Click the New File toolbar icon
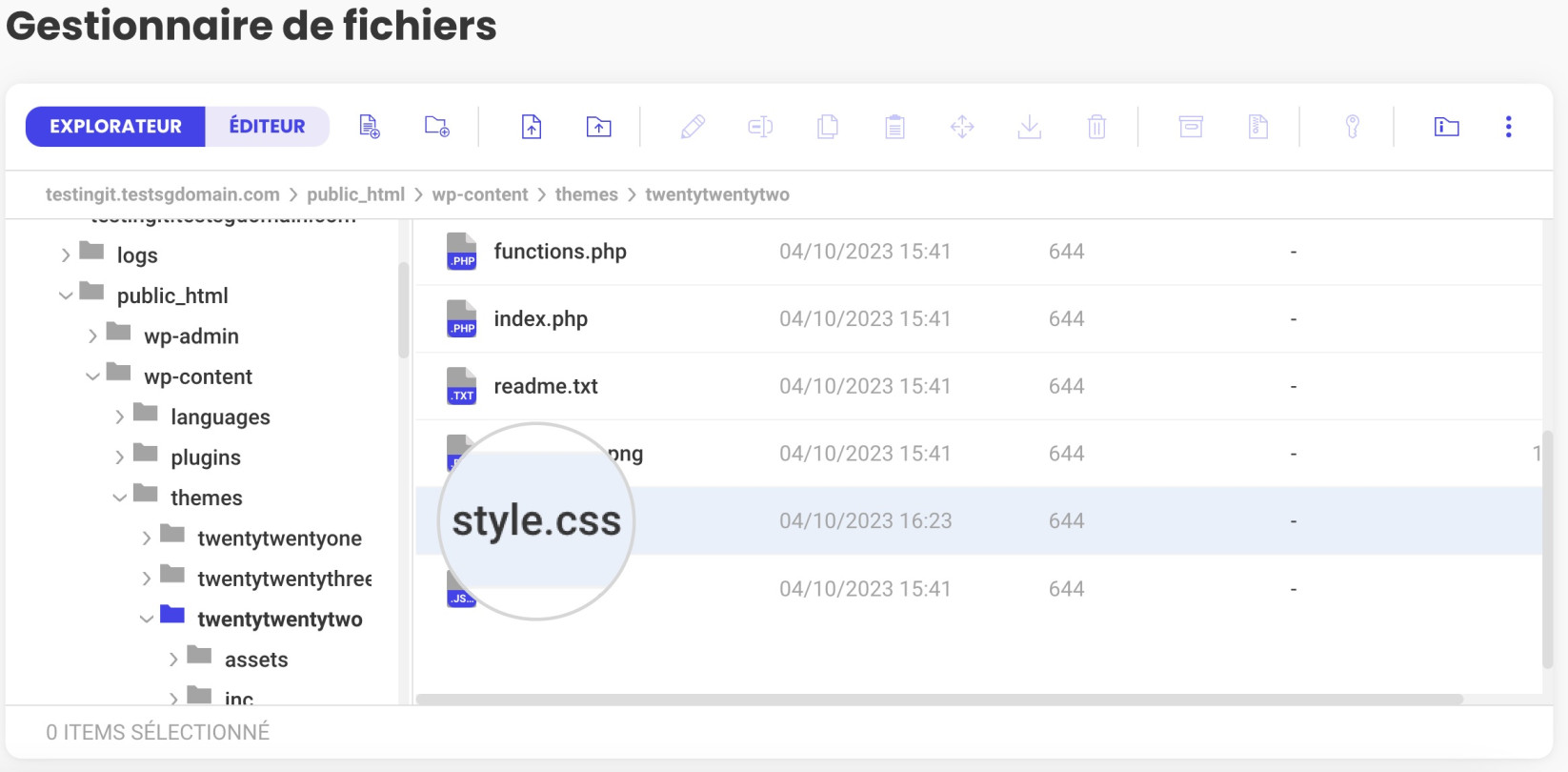Viewport: 1568px width, 772px height. (x=370, y=126)
